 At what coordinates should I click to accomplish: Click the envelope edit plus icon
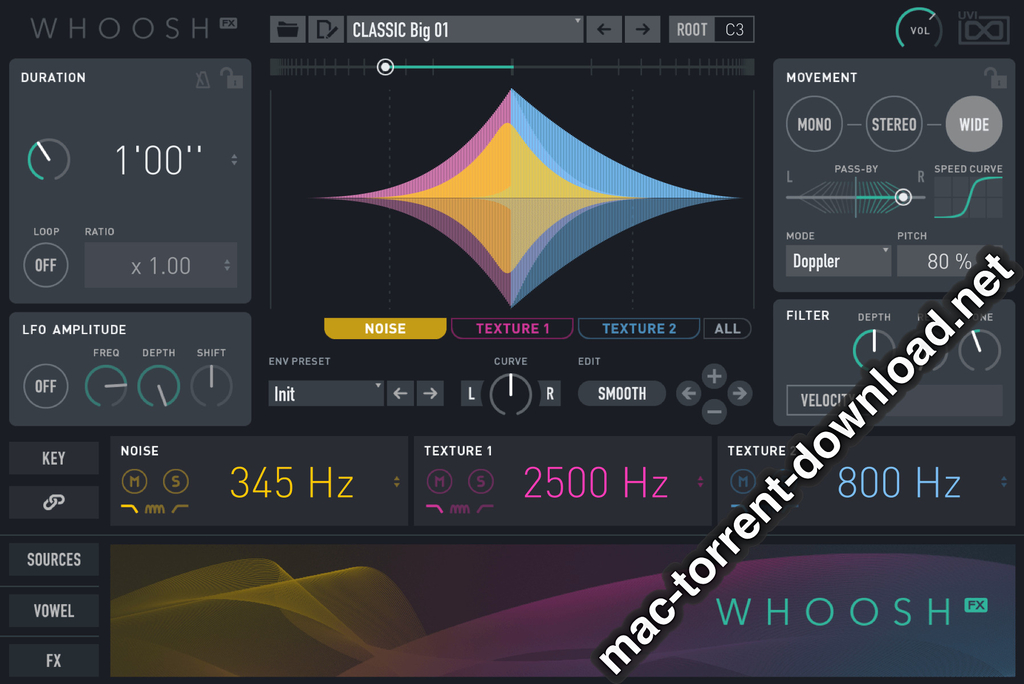coord(714,376)
